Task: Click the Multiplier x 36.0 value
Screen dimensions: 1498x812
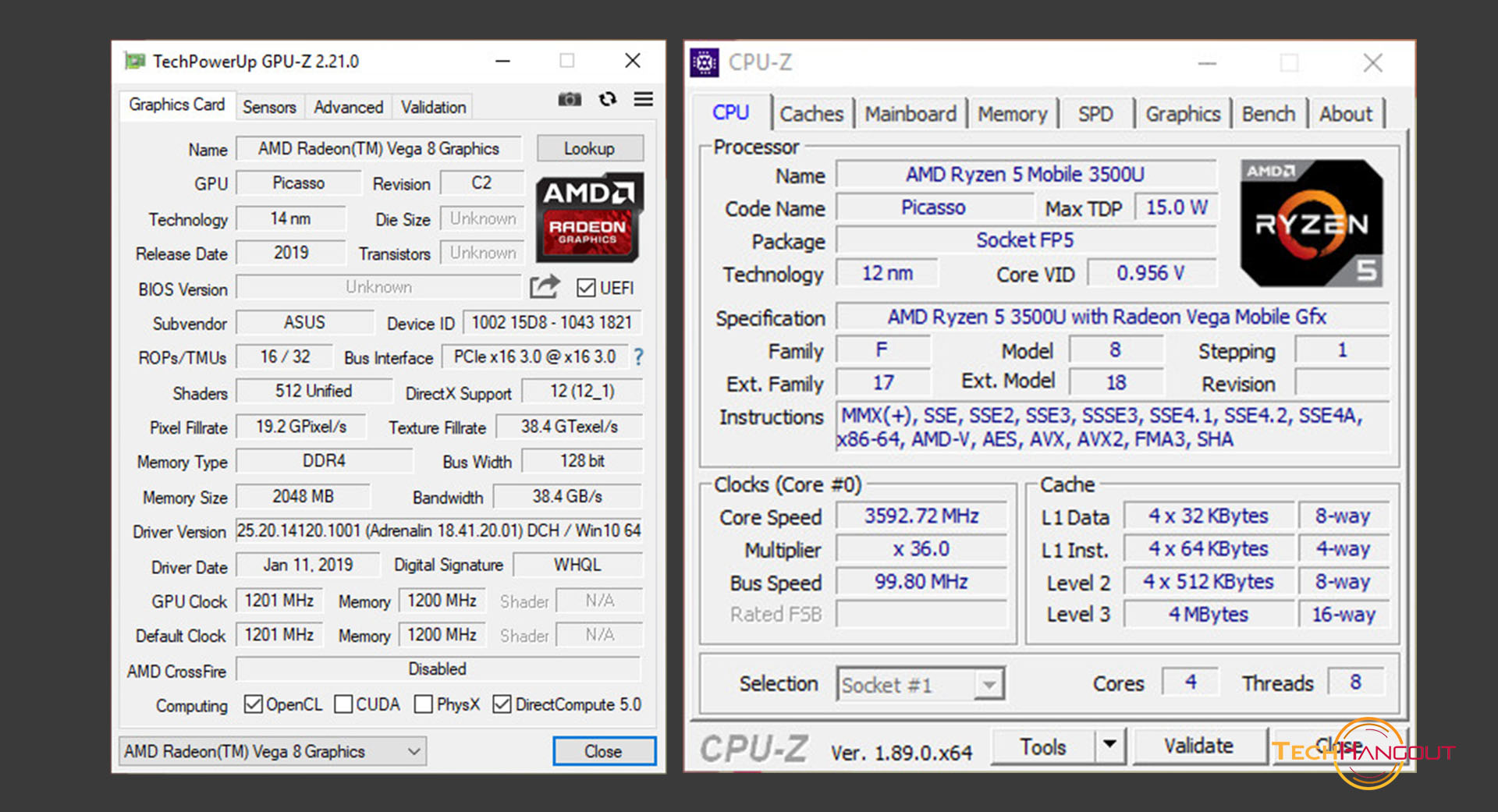Action: tap(921, 548)
